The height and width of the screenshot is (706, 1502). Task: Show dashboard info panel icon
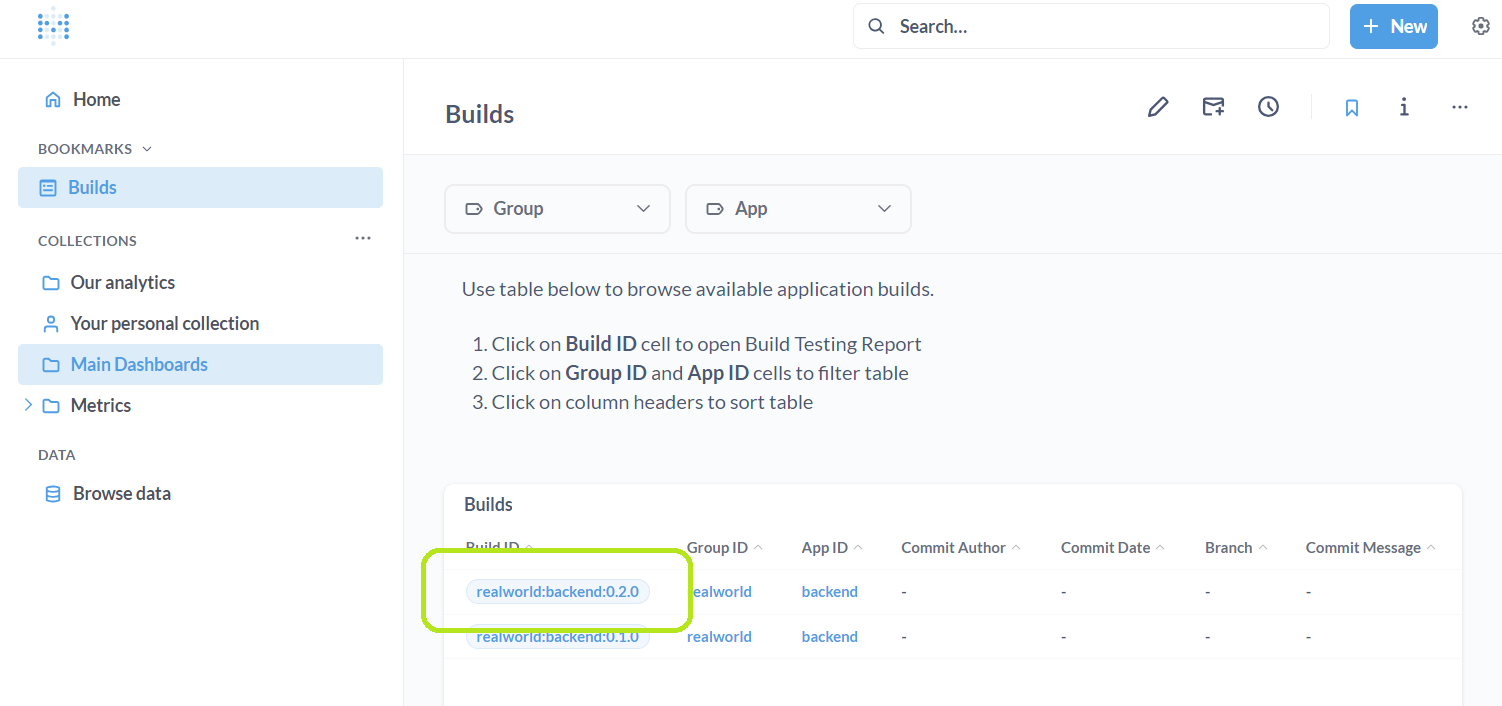point(1404,107)
